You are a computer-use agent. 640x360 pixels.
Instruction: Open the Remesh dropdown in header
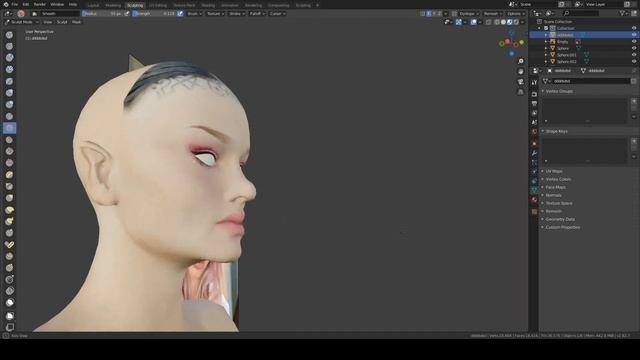click(493, 13)
